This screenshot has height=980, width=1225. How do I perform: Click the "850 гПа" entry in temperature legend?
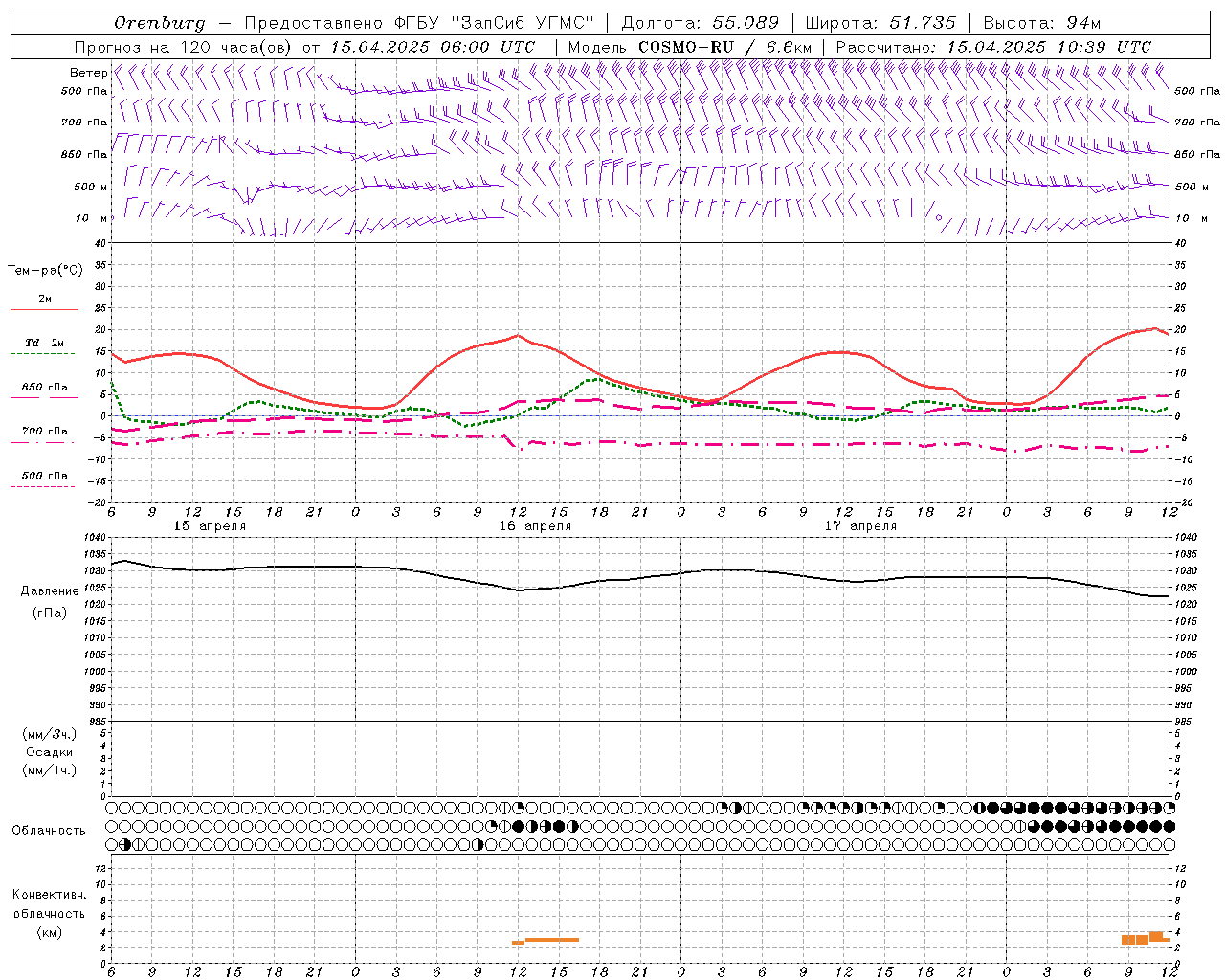(x=45, y=388)
